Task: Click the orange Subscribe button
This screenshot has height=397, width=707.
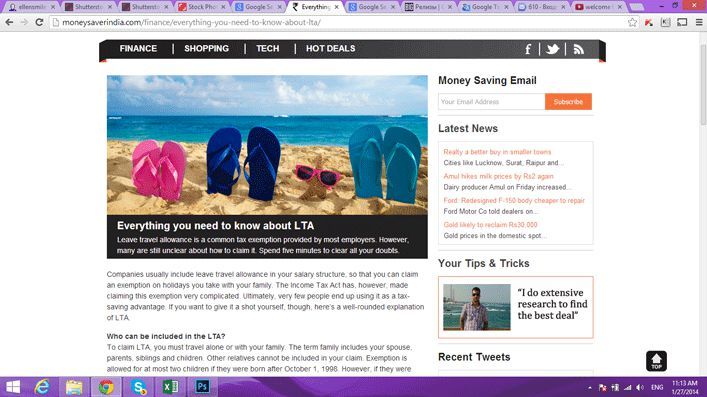Action: (568, 102)
